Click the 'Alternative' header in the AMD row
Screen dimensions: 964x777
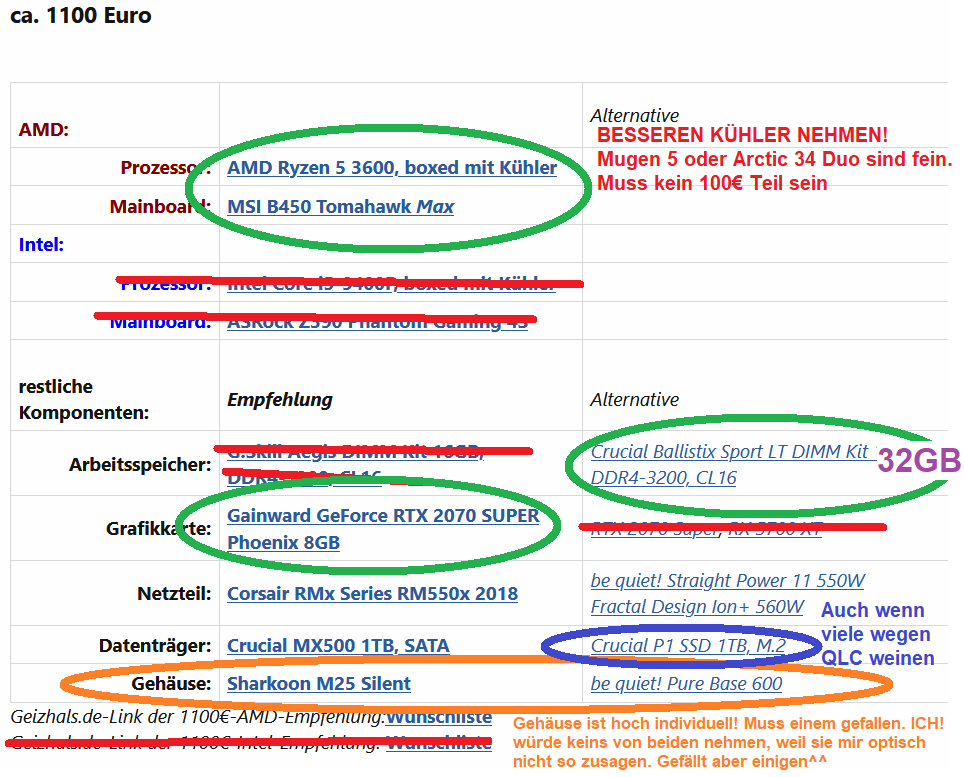[x=634, y=116]
